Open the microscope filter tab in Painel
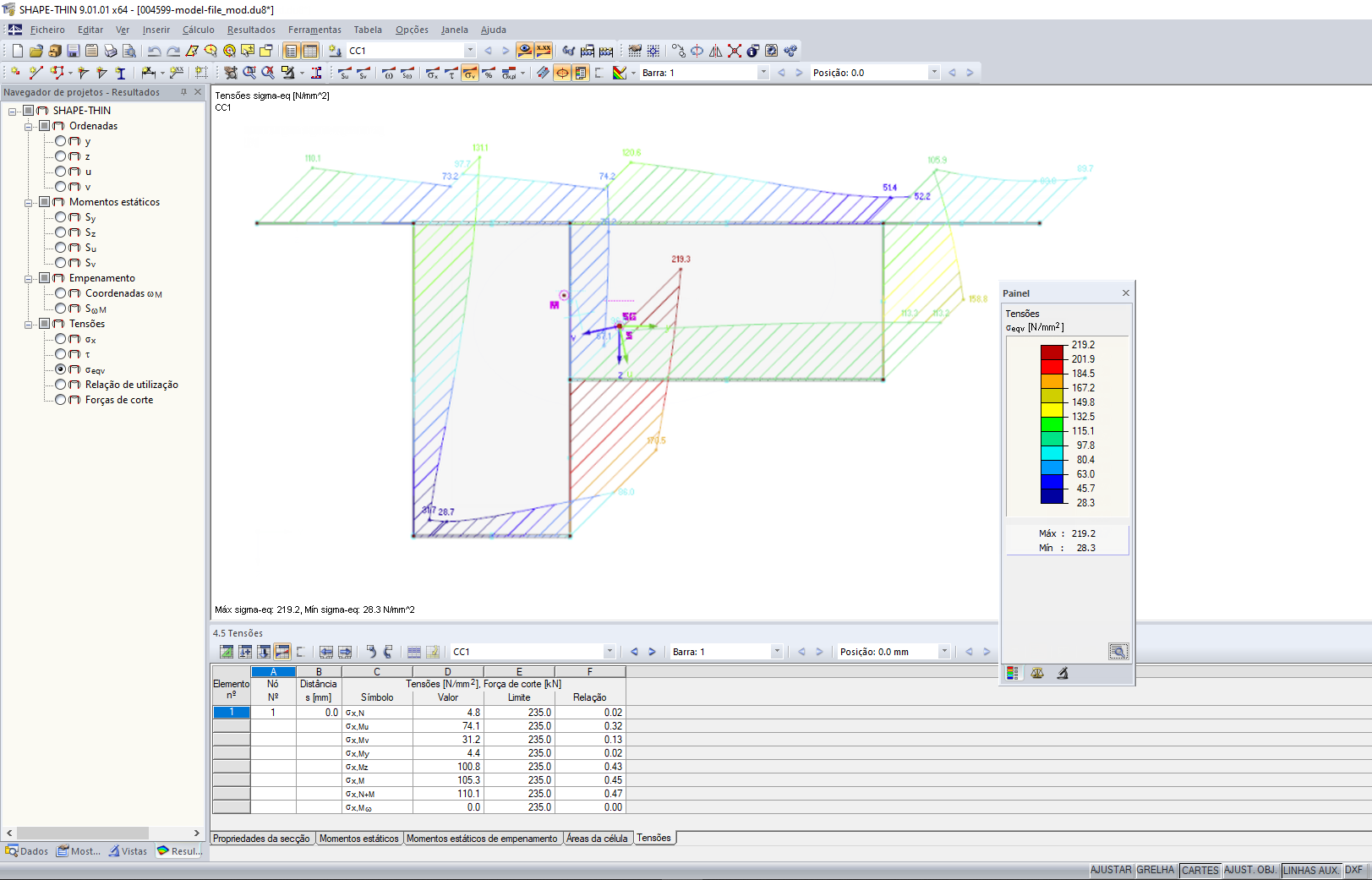This screenshot has width=1372, height=880. 1063,673
